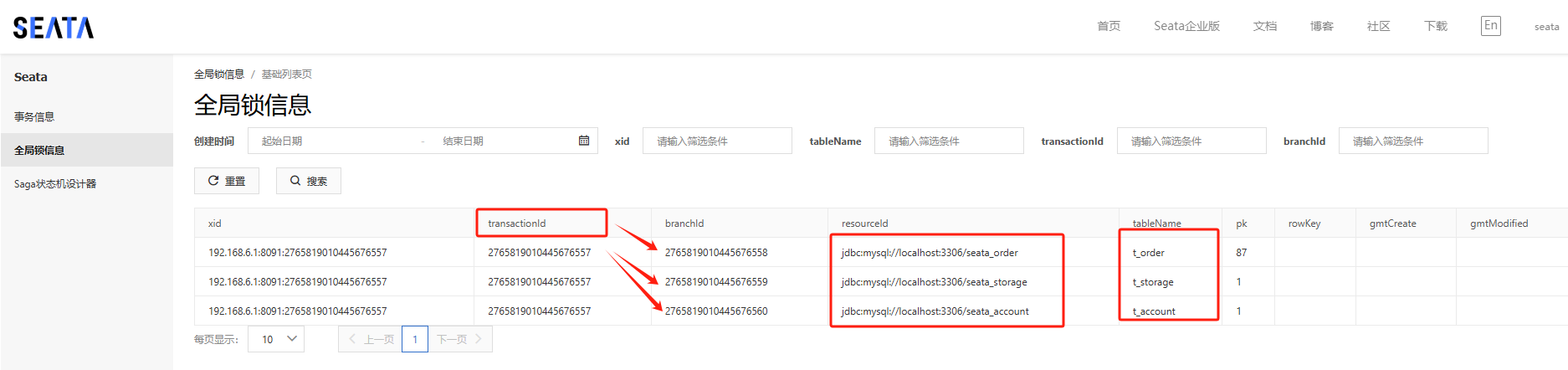The image size is (1568, 370).
Task: Focus the xid filter input
Action: (717, 141)
